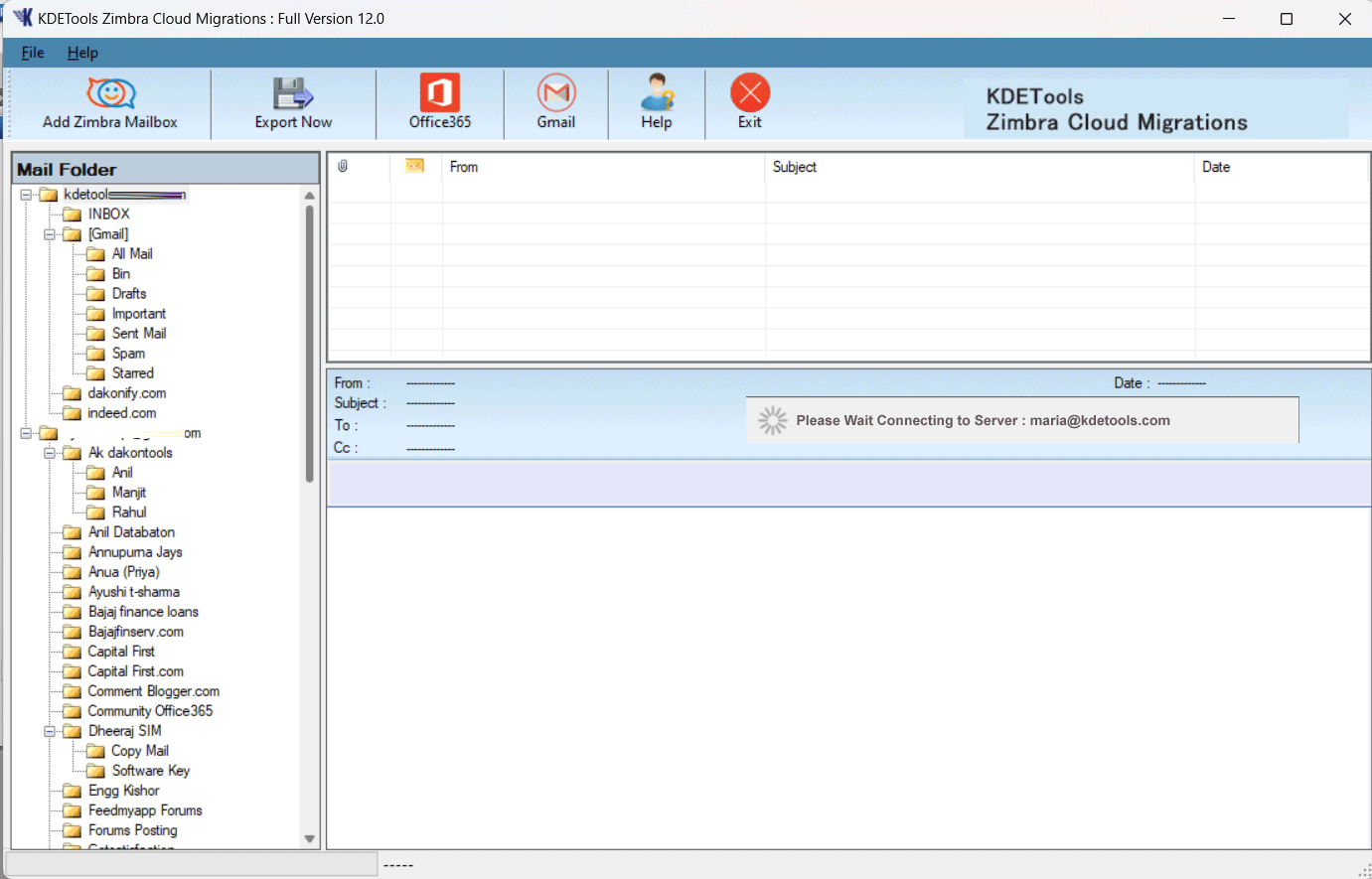Collapse the kdetools account tree
The height and width of the screenshot is (879, 1372).
tap(26, 194)
